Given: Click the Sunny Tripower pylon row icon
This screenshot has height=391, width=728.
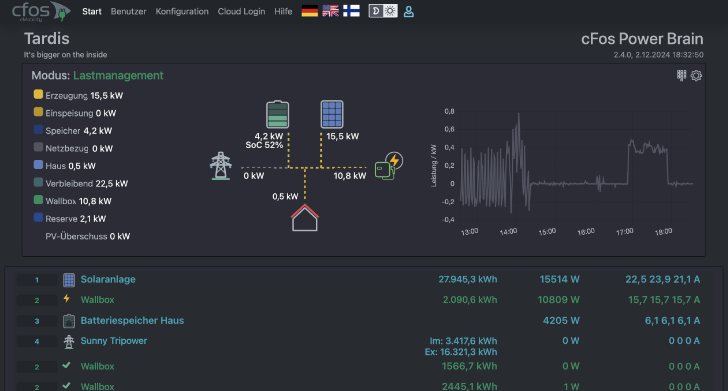Looking at the screenshot, I should point(69,342).
